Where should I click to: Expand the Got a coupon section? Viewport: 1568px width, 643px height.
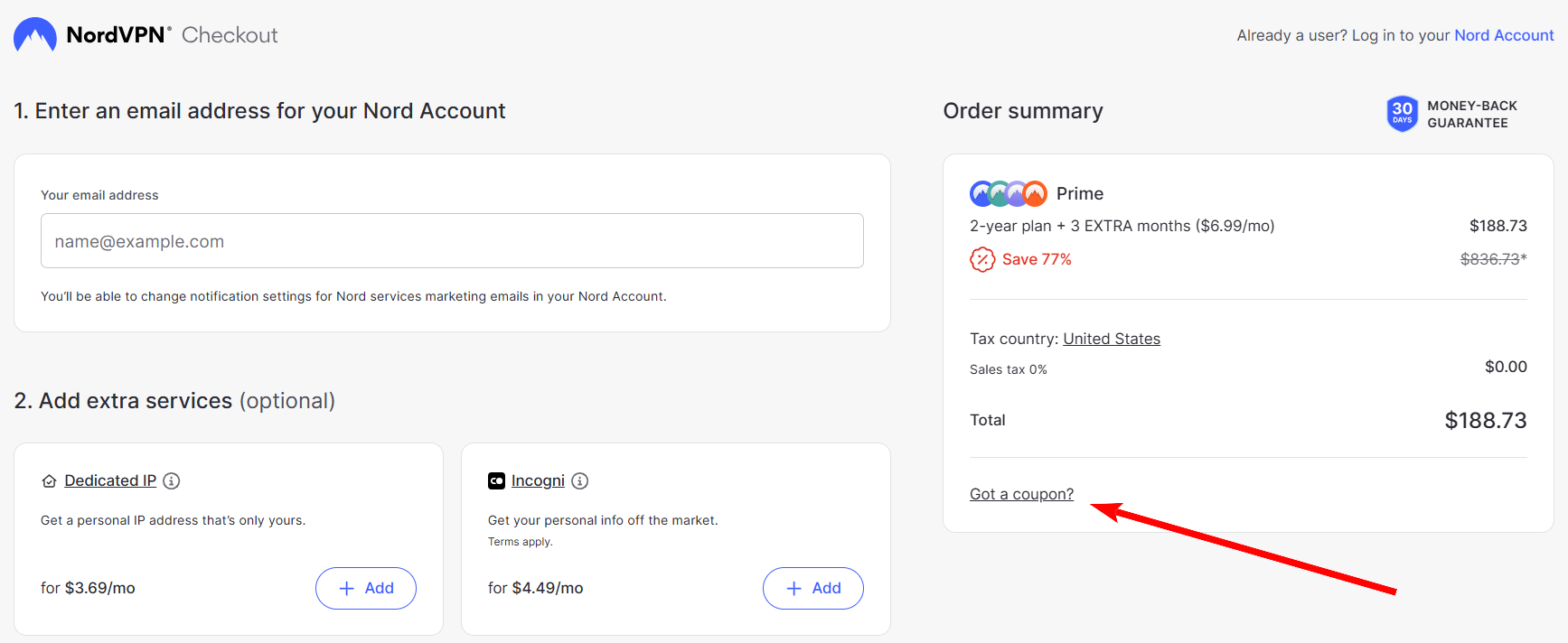(1021, 494)
